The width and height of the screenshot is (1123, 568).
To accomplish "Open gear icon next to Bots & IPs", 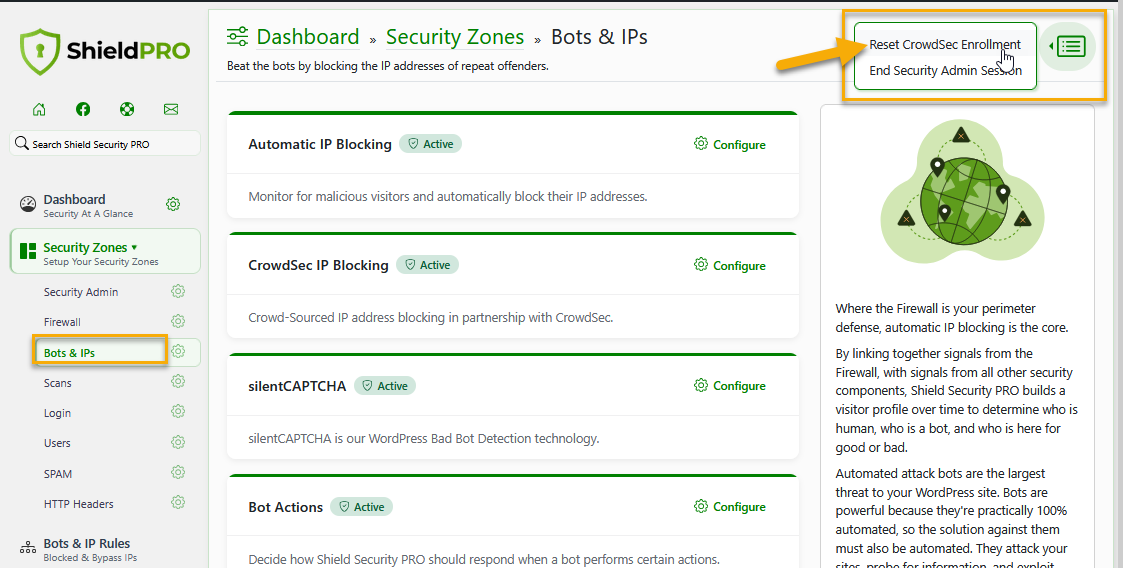I will point(178,351).
